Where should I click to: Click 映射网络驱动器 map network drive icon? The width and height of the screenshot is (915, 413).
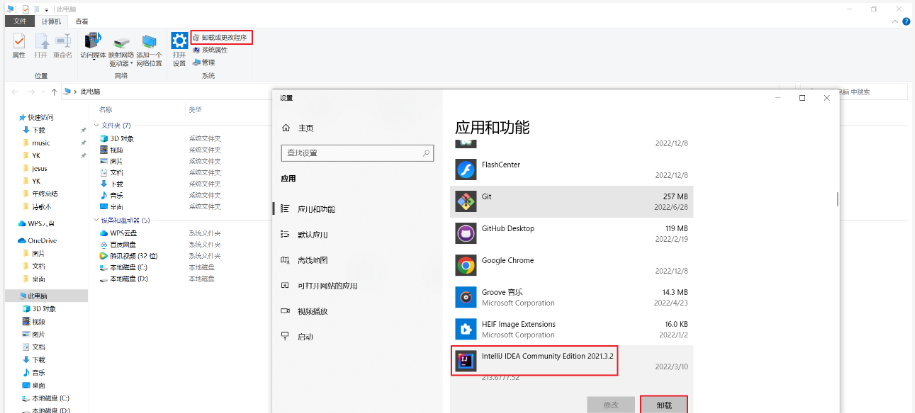(x=121, y=42)
